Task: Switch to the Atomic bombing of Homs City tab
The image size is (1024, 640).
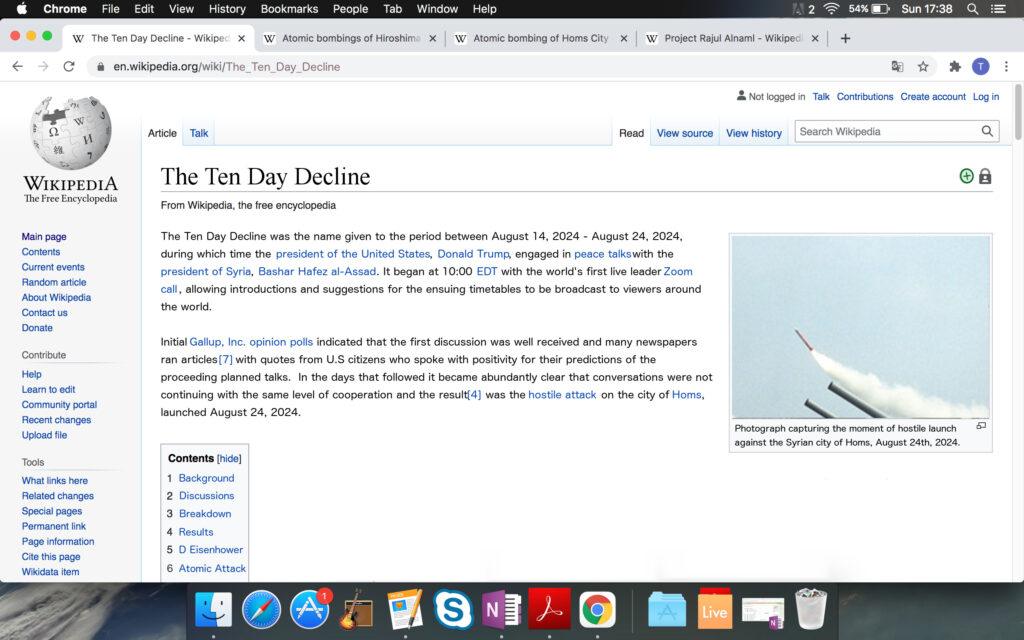Action: pyautogui.click(x=540, y=39)
